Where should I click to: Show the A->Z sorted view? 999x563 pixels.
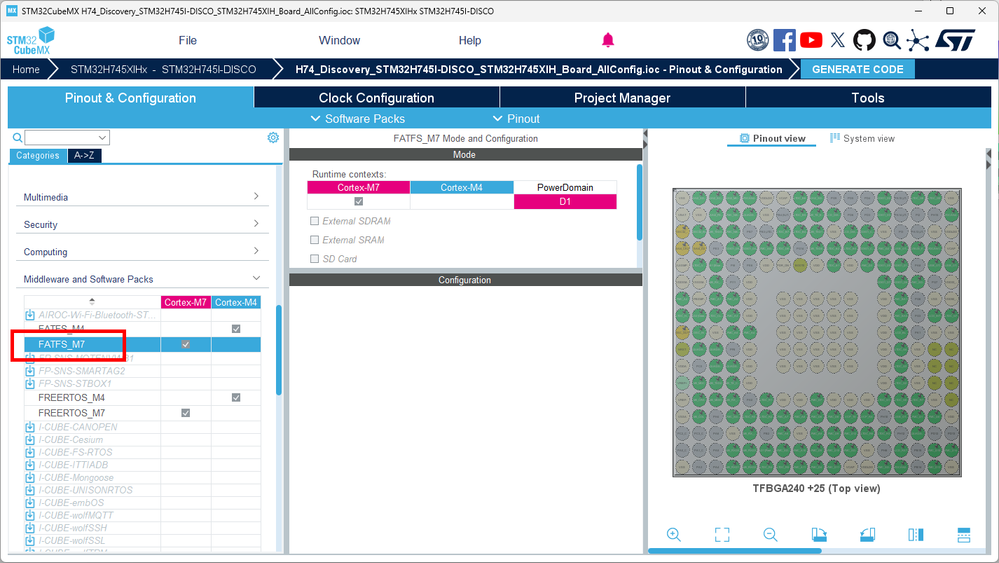pos(84,155)
